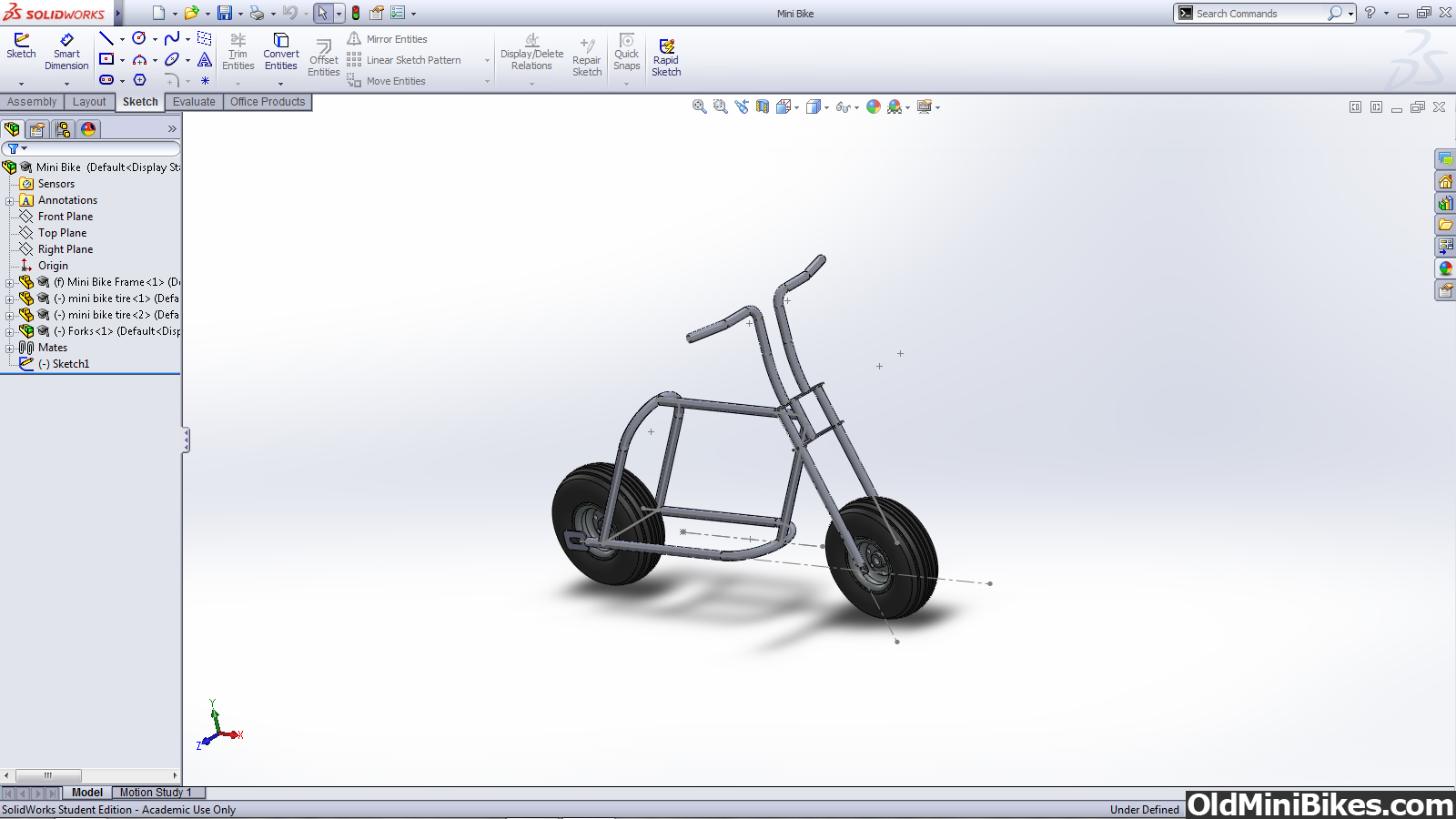Switch to the Evaluate tab
This screenshot has height=819, width=1456.
[194, 102]
